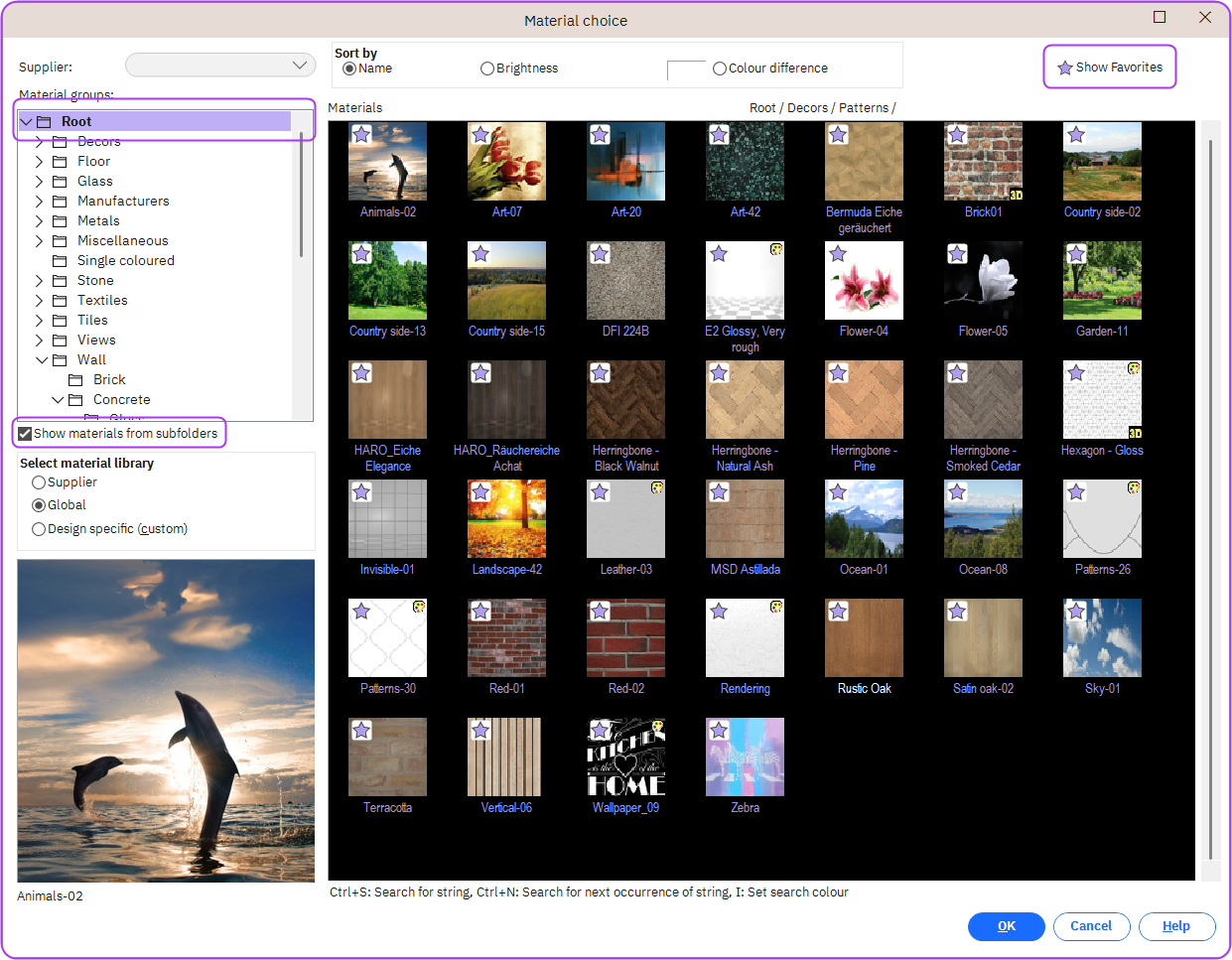Image resolution: width=1232 pixels, height=960 pixels.
Task: Uncheck Show materials from subfolders
Action: click(25, 434)
